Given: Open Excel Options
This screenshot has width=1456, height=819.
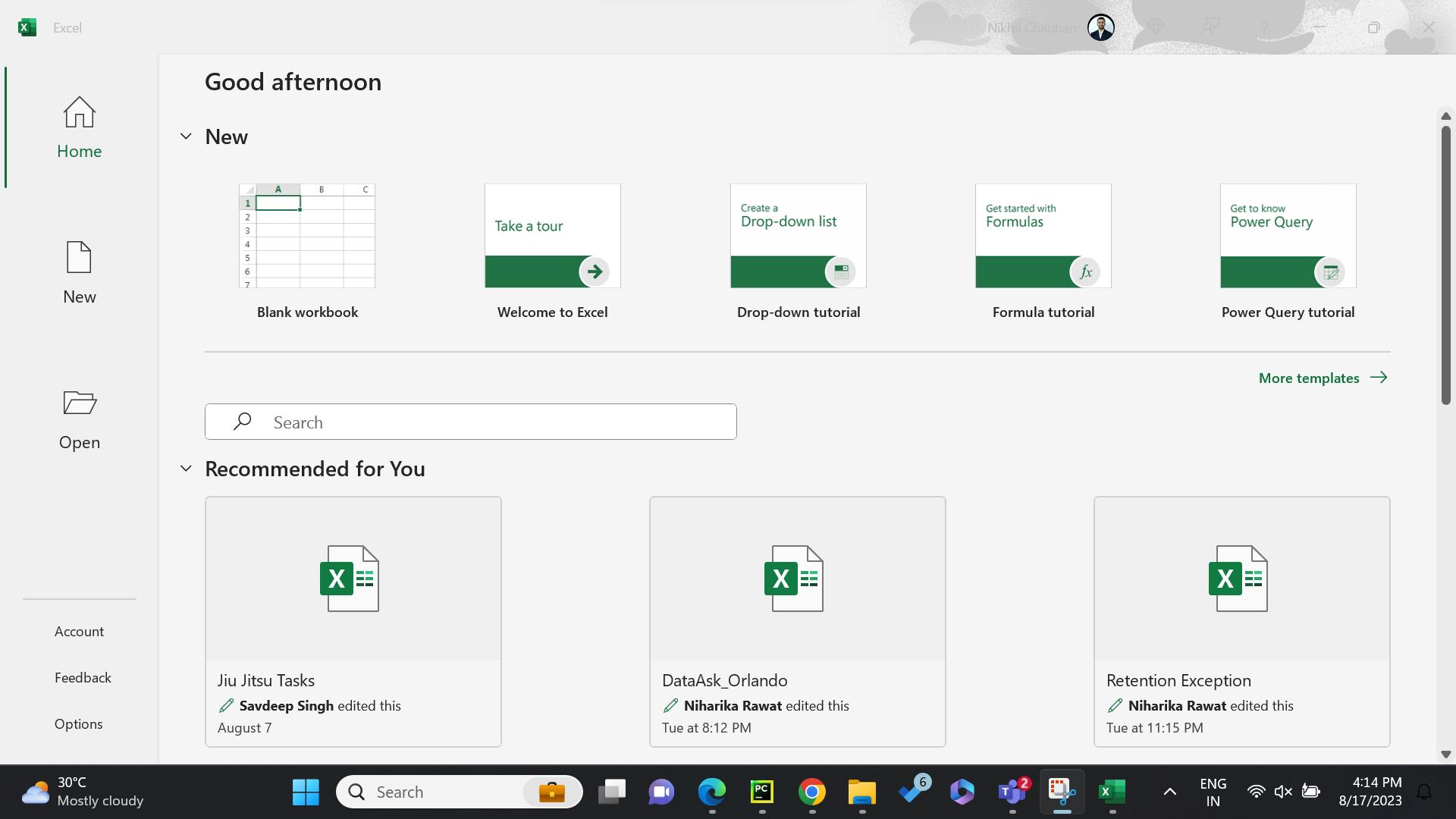Looking at the screenshot, I should 78,723.
